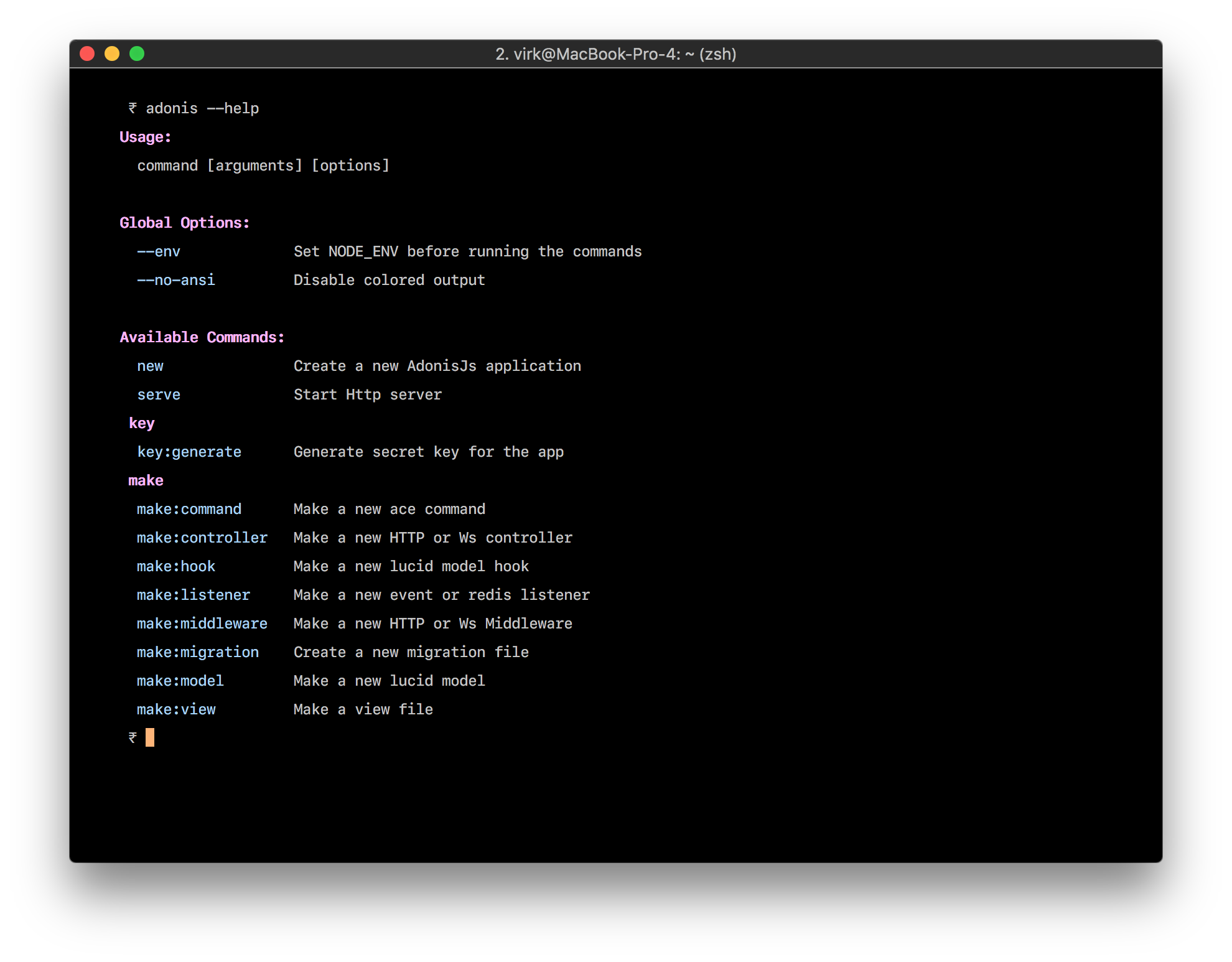
Task: Click the green zoom window button
Action: (x=137, y=54)
